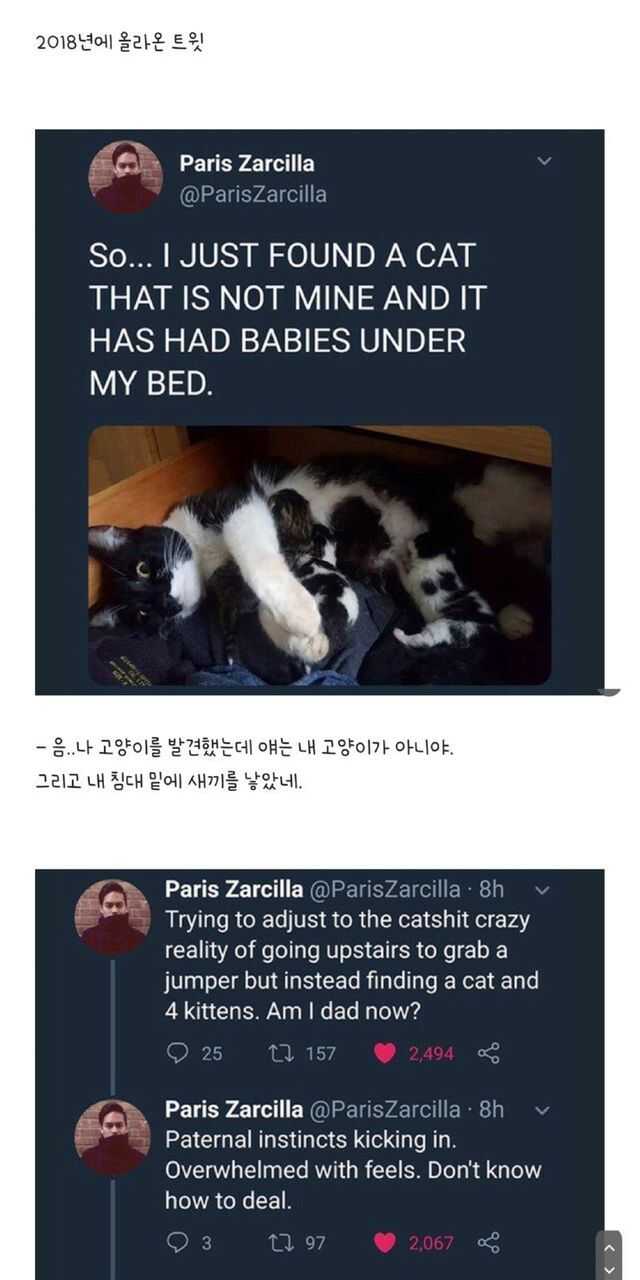Open the profile picture on the top tweet
Image resolution: width=640 pixels, height=1280 pixels.
pyautogui.click(x=126, y=177)
